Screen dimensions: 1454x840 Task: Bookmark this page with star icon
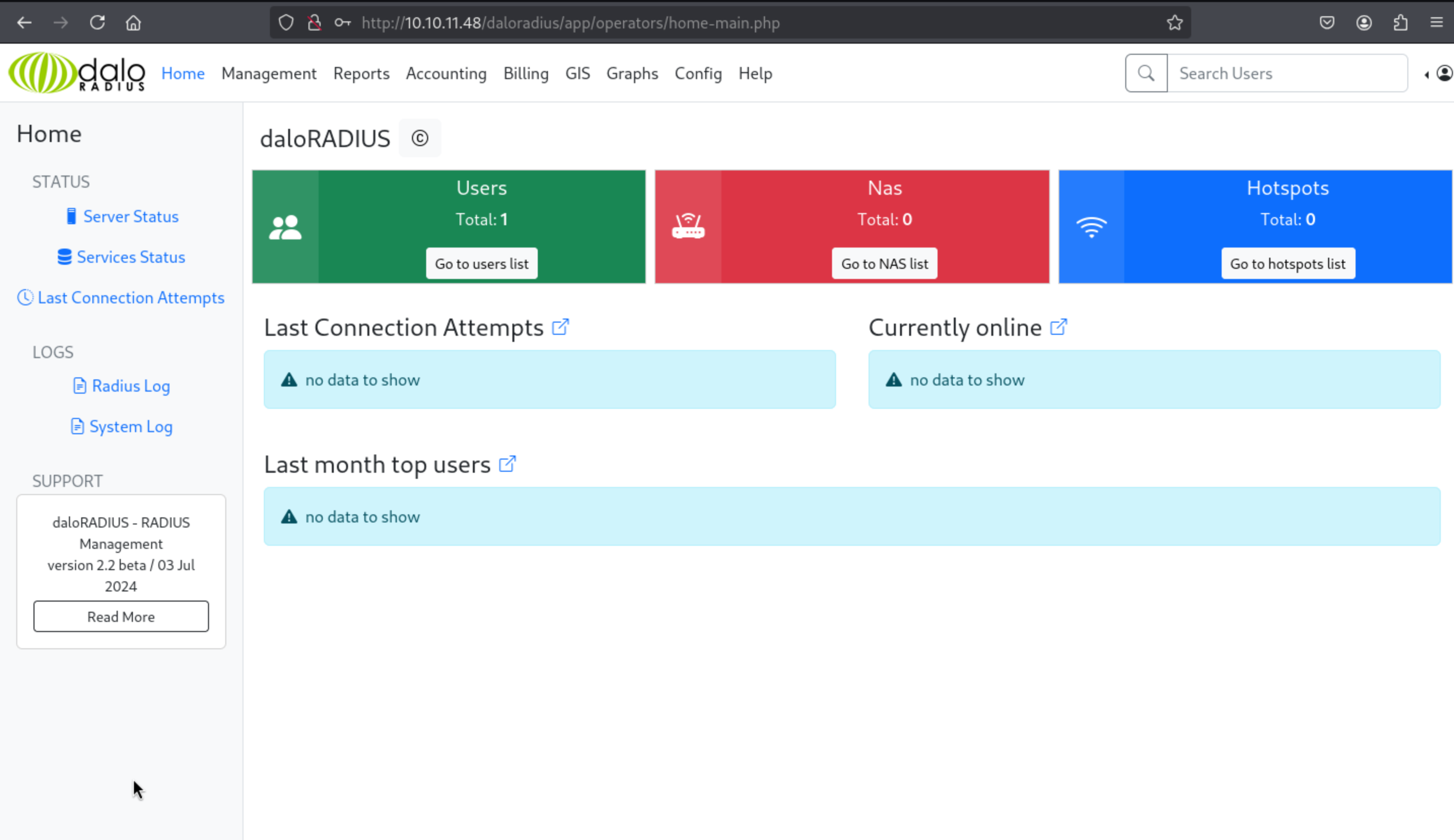coord(1174,23)
